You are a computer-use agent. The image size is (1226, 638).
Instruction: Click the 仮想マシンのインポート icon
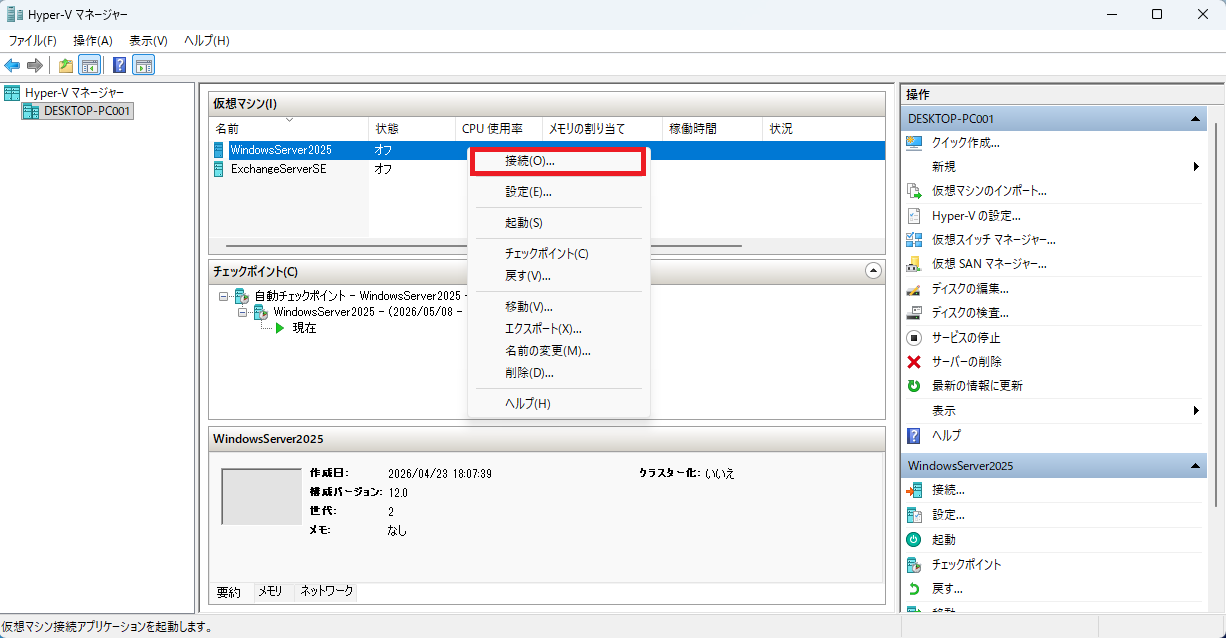pyautogui.click(x=913, y=191)
